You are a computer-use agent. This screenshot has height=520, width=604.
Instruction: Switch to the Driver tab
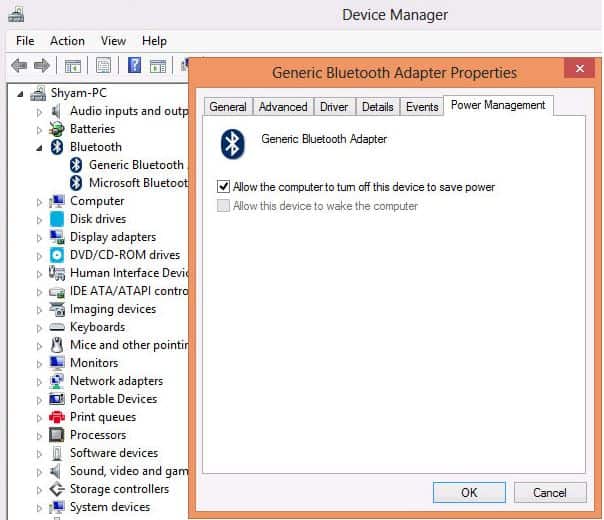[334, 107]
